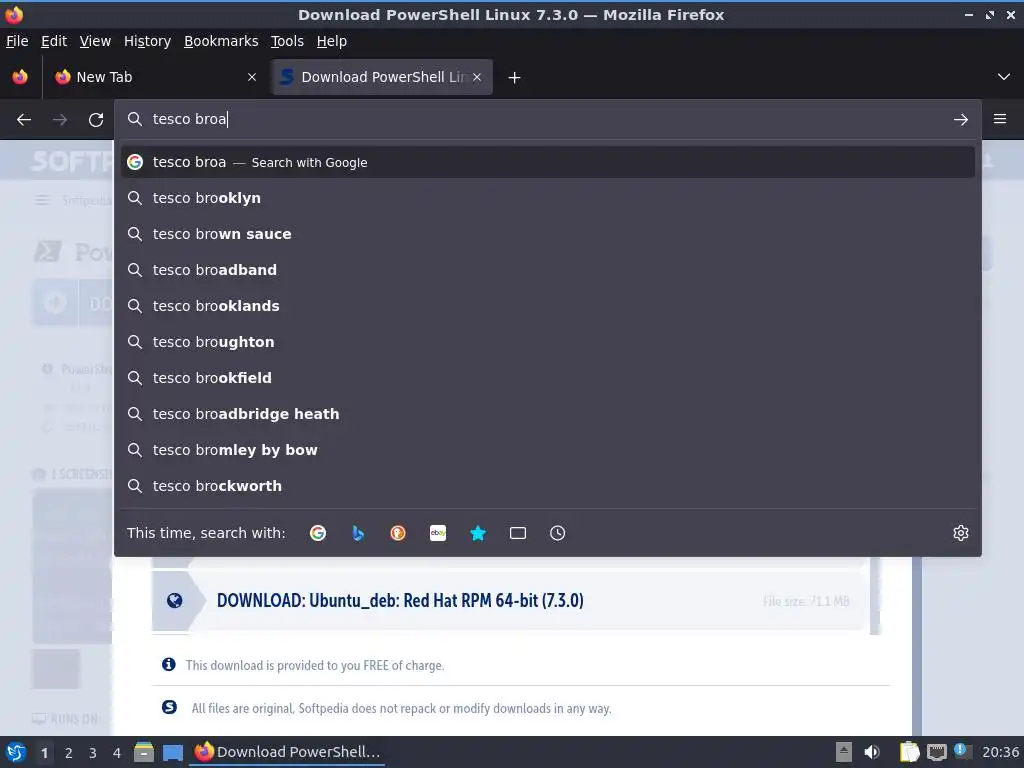Switch to the New Tab tab
This screenshot has height=768, width=1024.
[x=155, y=77]
